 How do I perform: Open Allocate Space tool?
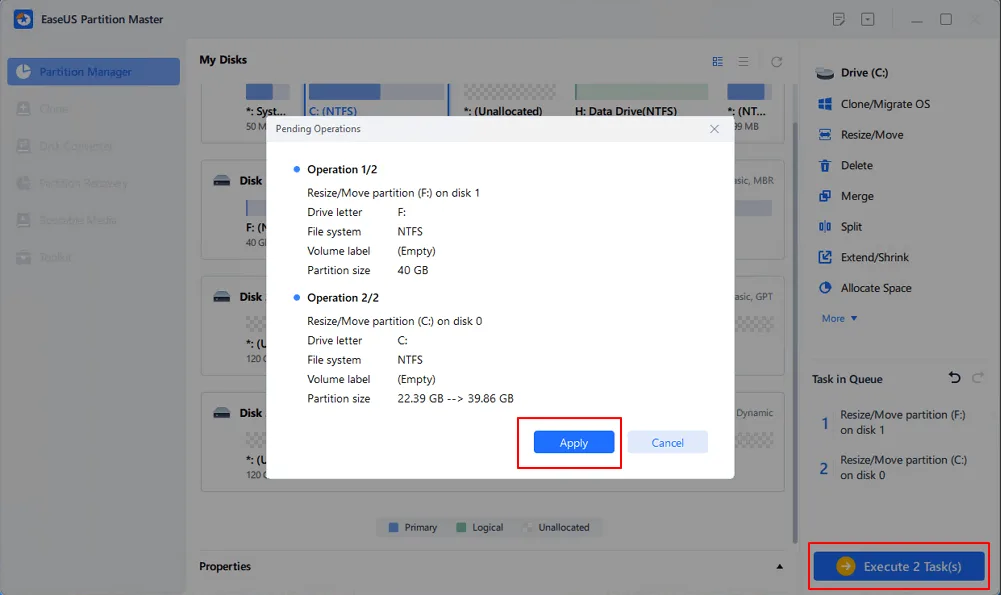click(825, 288)
